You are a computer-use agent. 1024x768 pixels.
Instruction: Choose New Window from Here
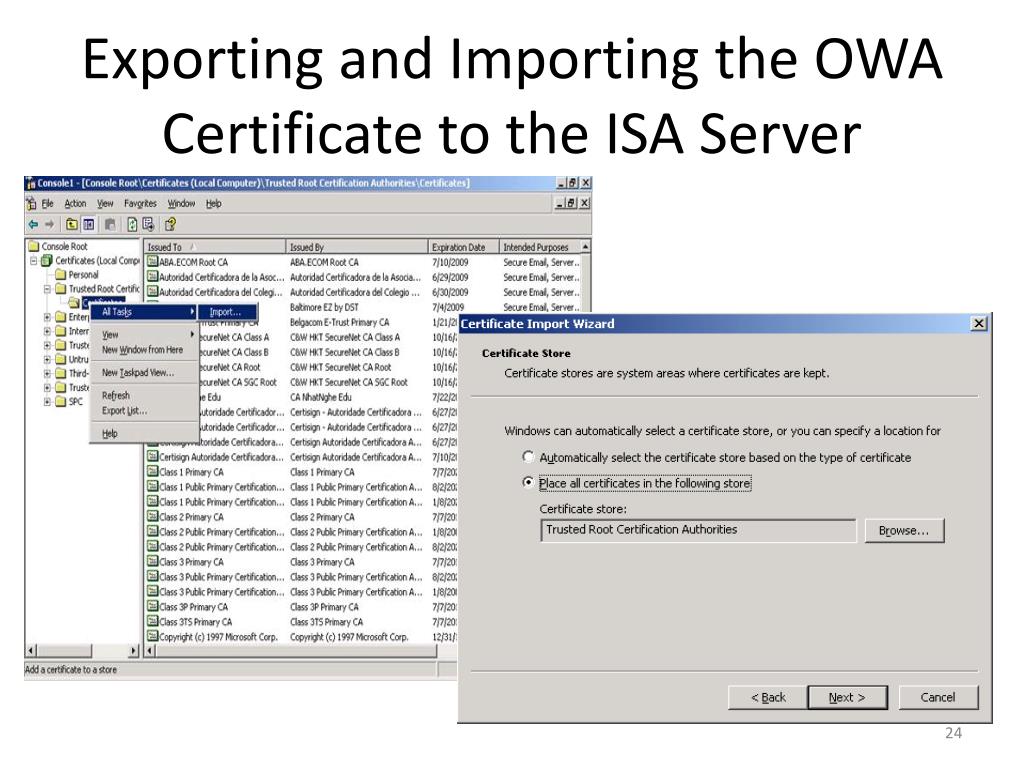[x=144, y=350]
